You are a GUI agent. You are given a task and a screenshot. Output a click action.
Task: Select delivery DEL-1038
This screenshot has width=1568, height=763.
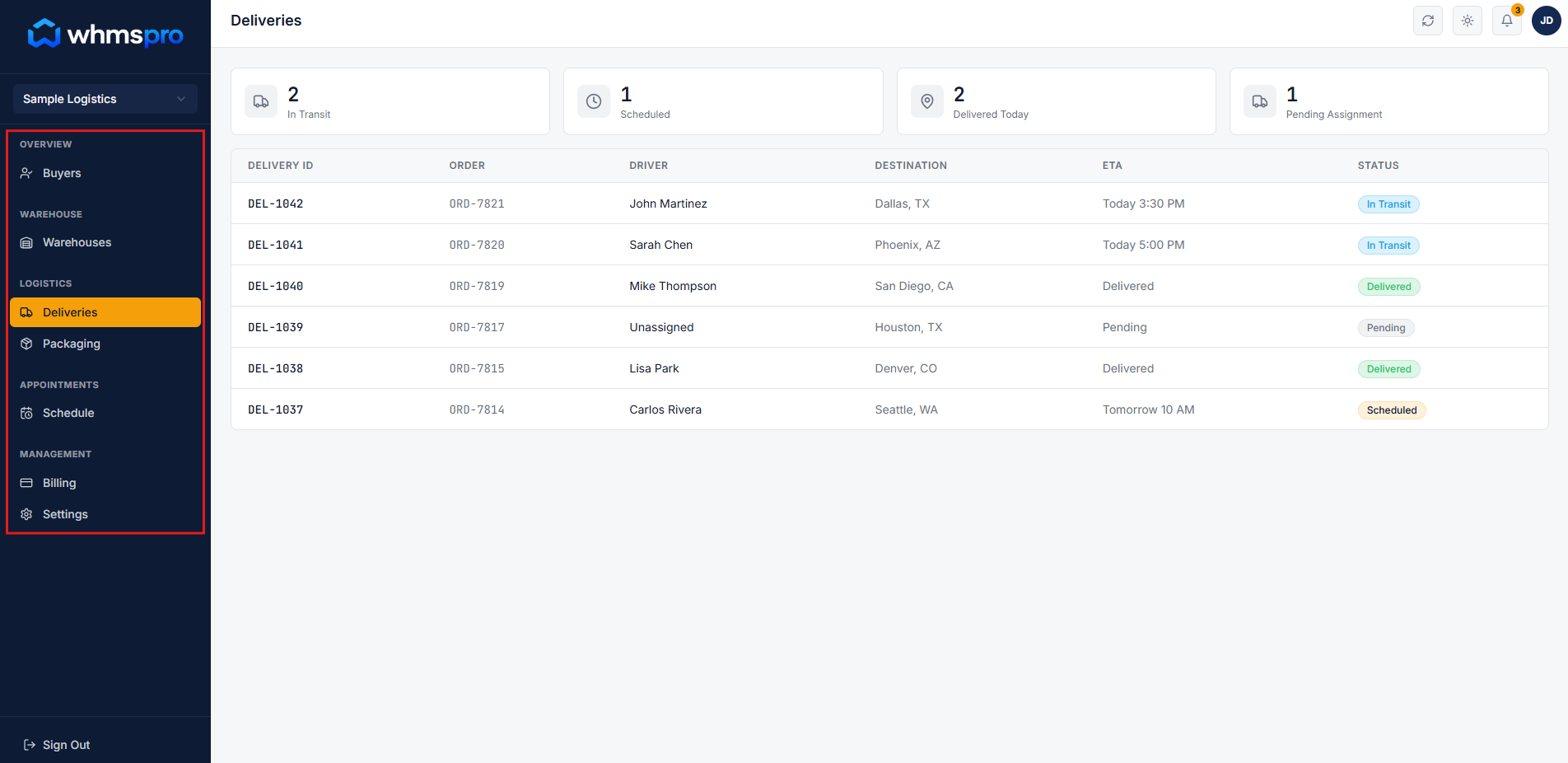tap(275, 368)
